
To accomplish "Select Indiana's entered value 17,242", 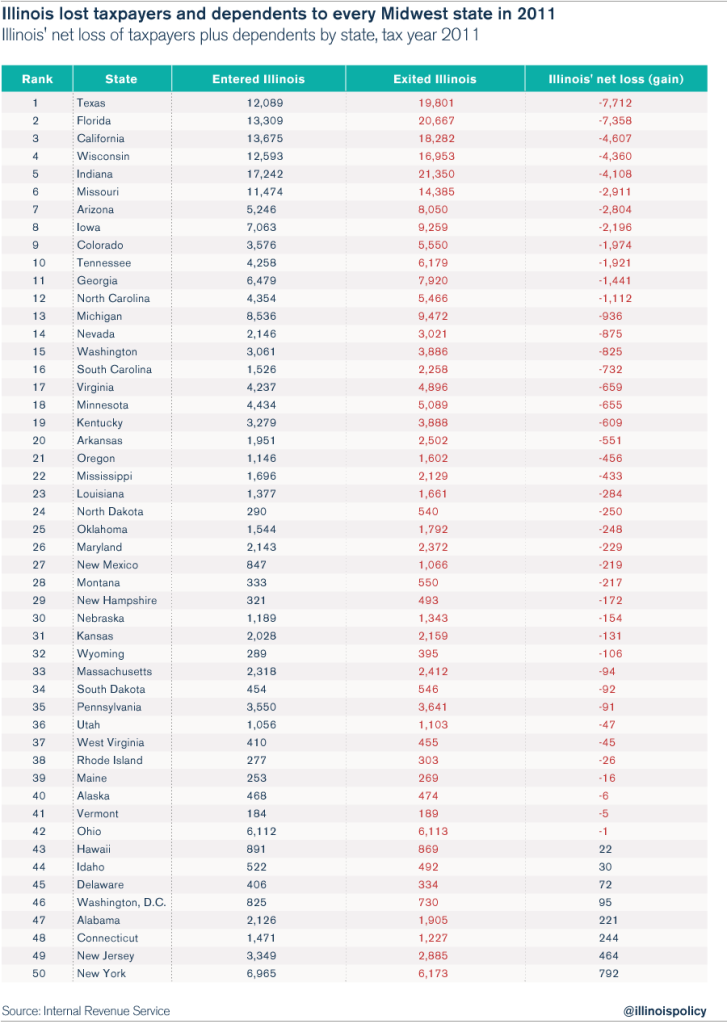I will click(x=265, y=174).
